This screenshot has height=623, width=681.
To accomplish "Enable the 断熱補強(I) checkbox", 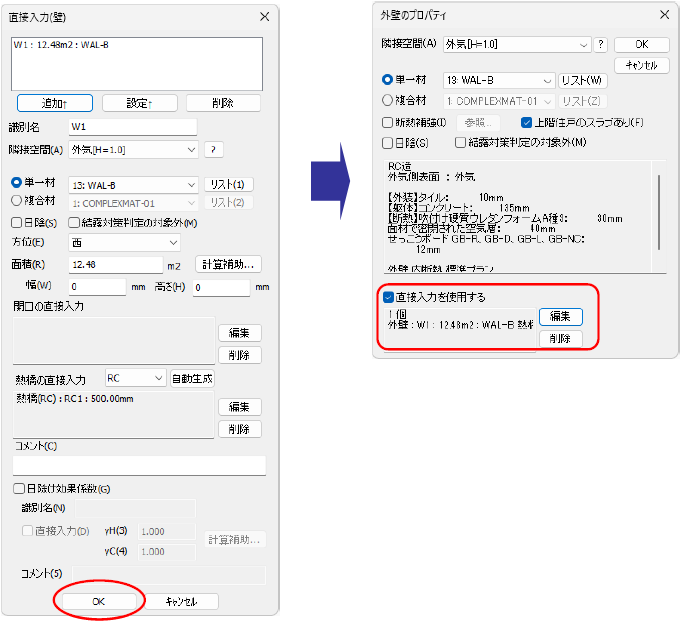I will click(388, 122).
